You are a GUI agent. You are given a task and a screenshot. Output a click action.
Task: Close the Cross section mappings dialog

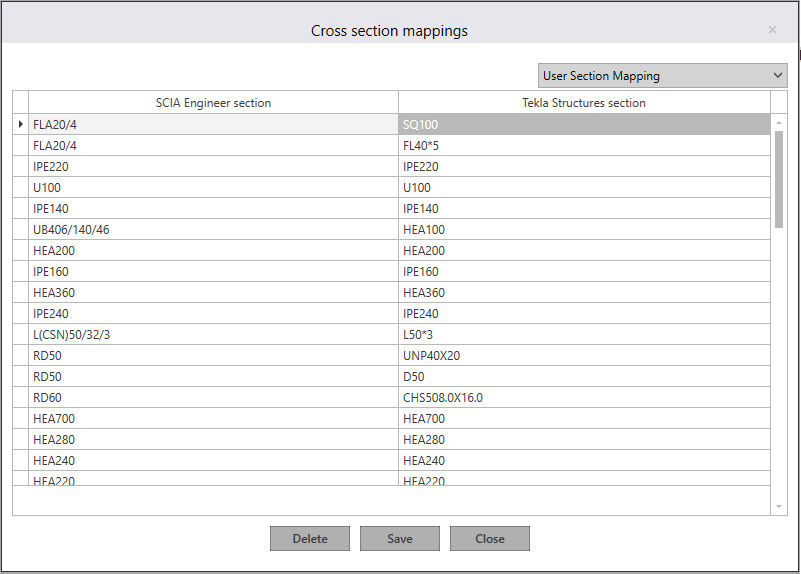click(x=772, y=30)
